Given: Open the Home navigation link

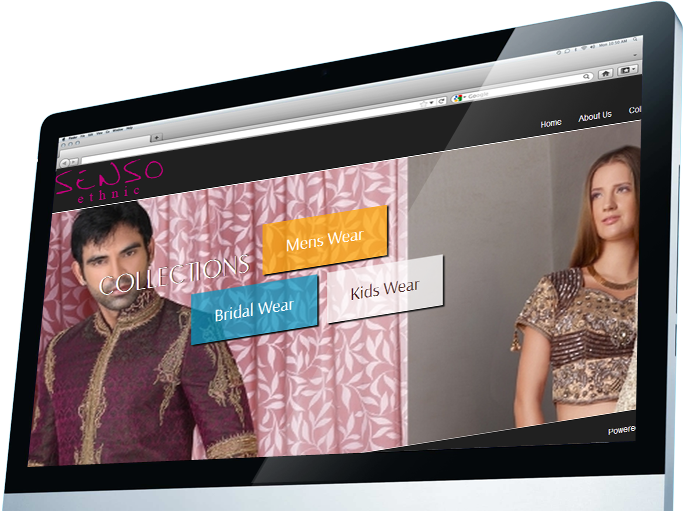Looking at the screenshot, I should [x=551, y=123].
